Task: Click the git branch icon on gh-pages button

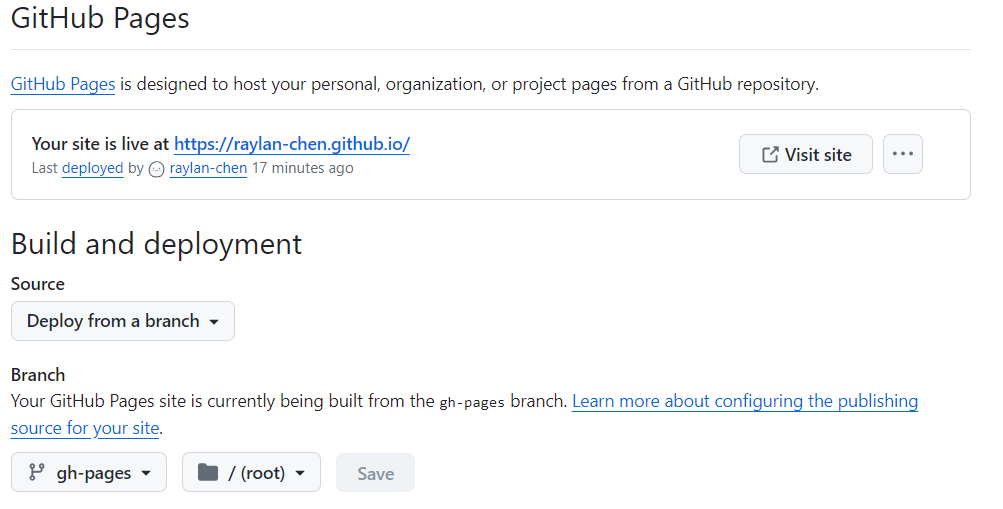Action: point(36,472)
